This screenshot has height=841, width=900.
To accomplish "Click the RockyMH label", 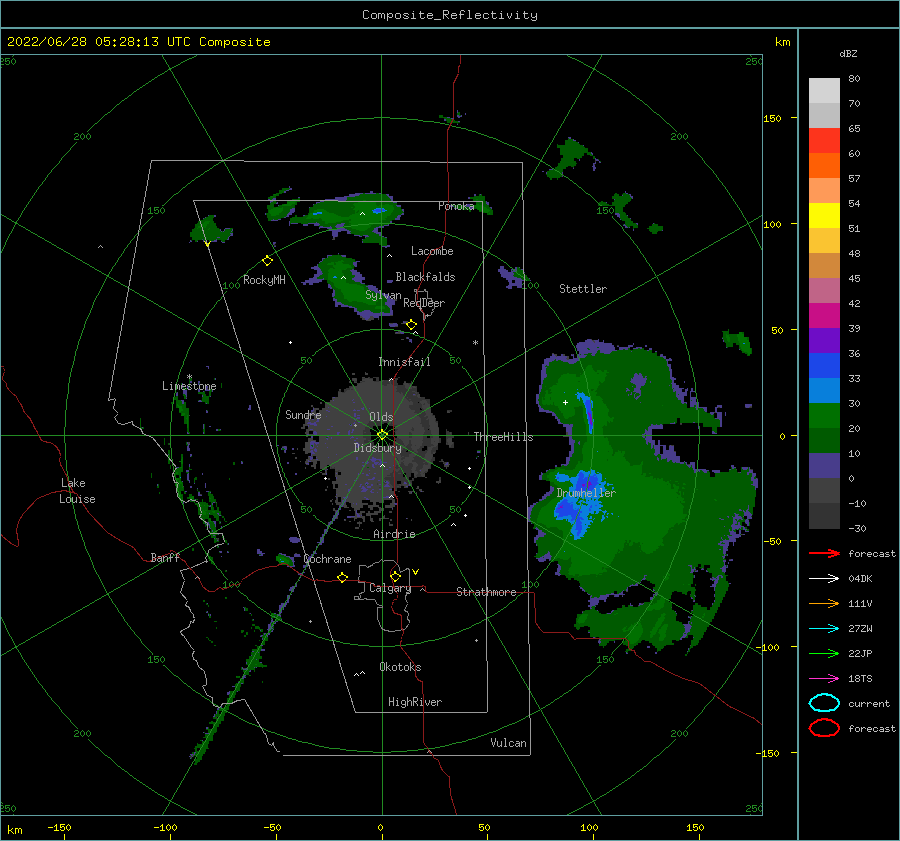I will pyautogui.click(x=264, y=280).
